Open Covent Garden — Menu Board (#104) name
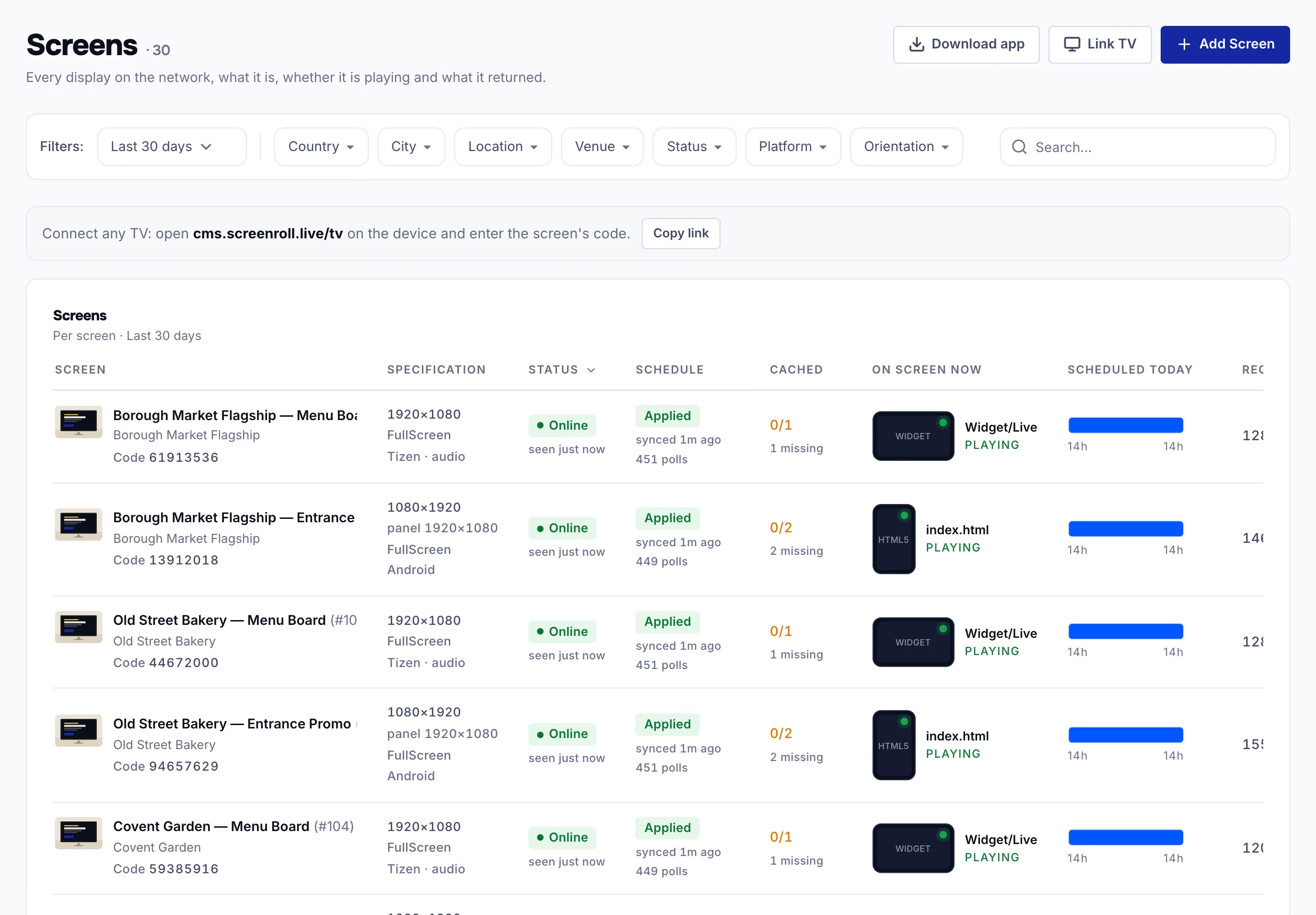This screenshot has width=1316, height=915. pos(233,826)
